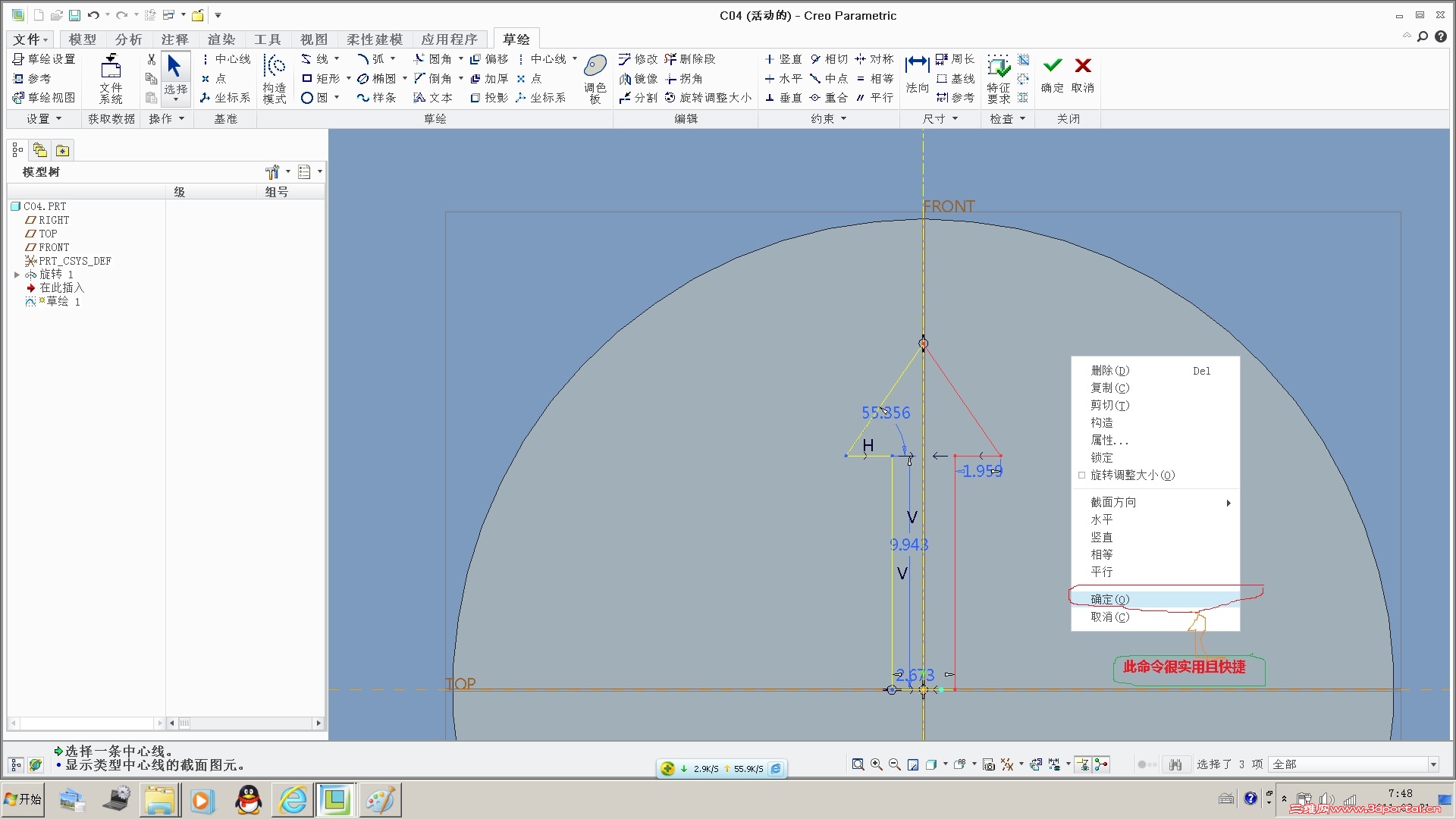The image size is (1456, 819).
Task: Click the zoom in icon in bottom toolbar
Action: [877, 764]
